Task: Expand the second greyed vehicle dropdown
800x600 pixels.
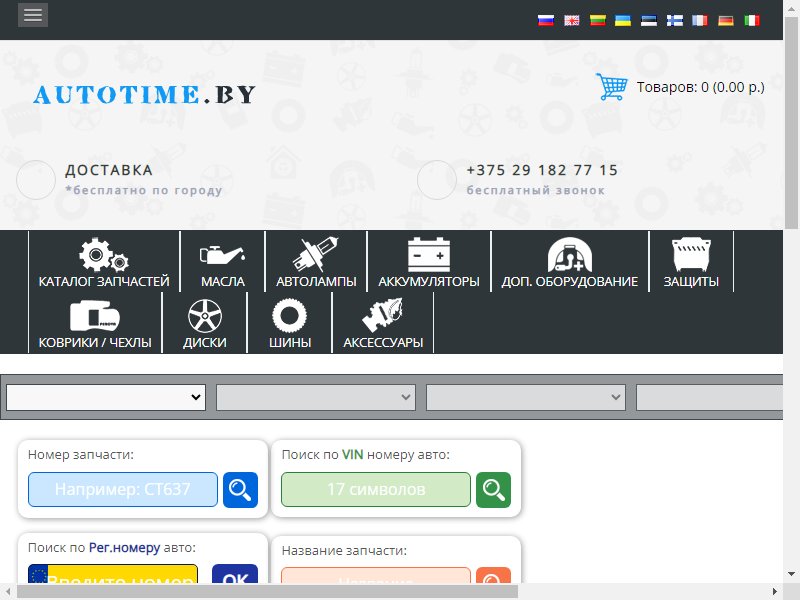Action: point(316,397)
